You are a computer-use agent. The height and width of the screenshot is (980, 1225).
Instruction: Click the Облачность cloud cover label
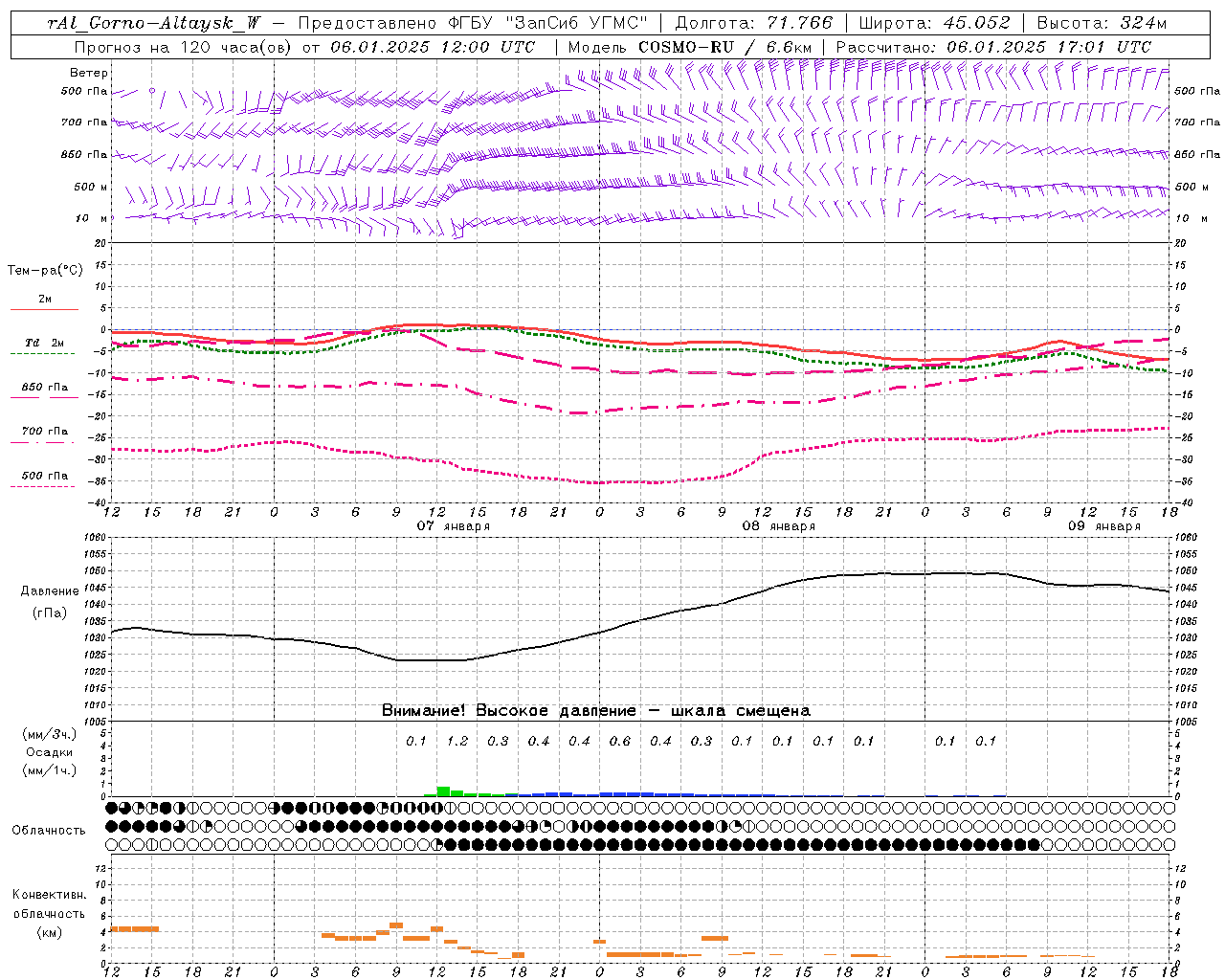[49, 831]
